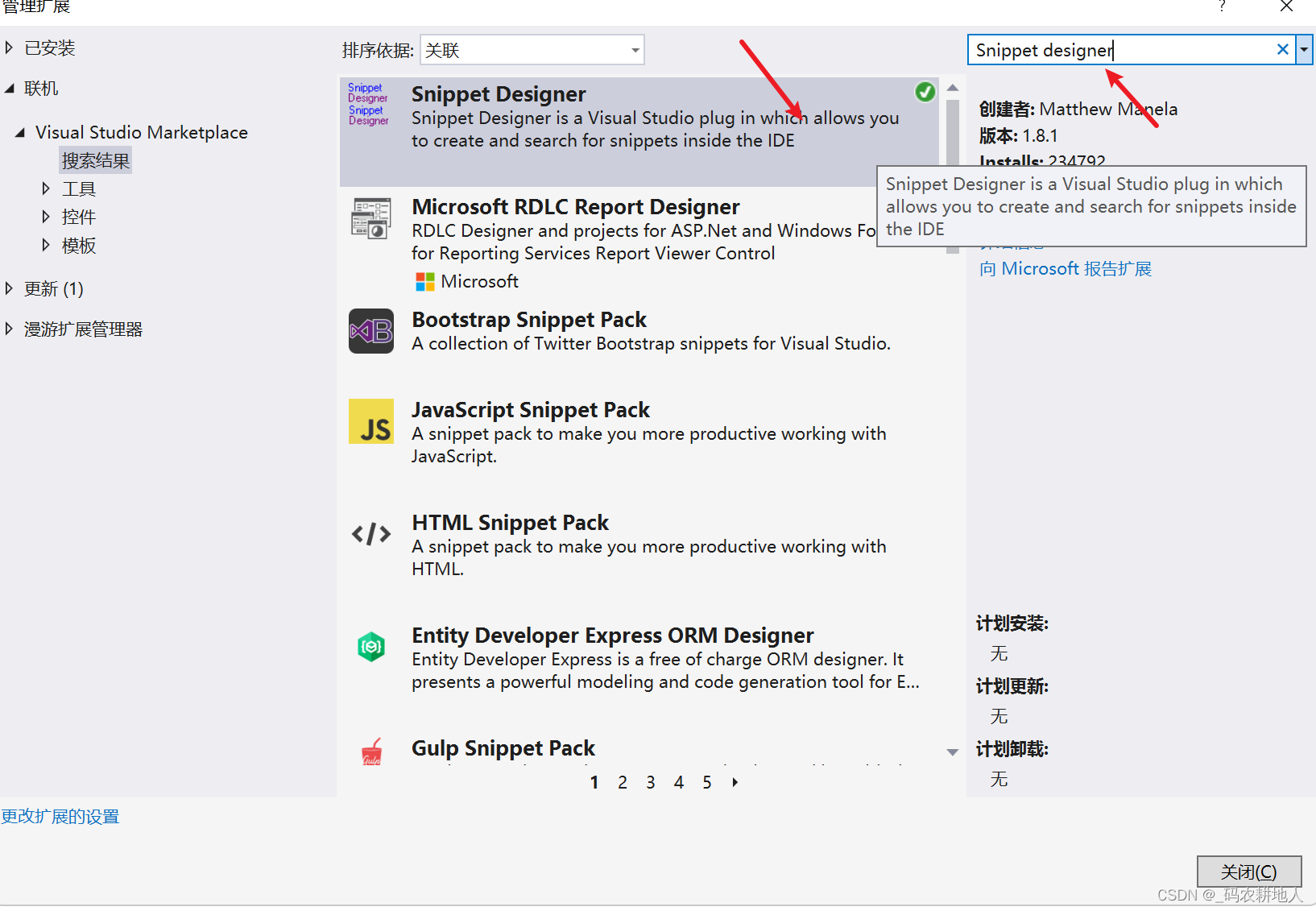Open 更改扩展的设置 link

60,817
